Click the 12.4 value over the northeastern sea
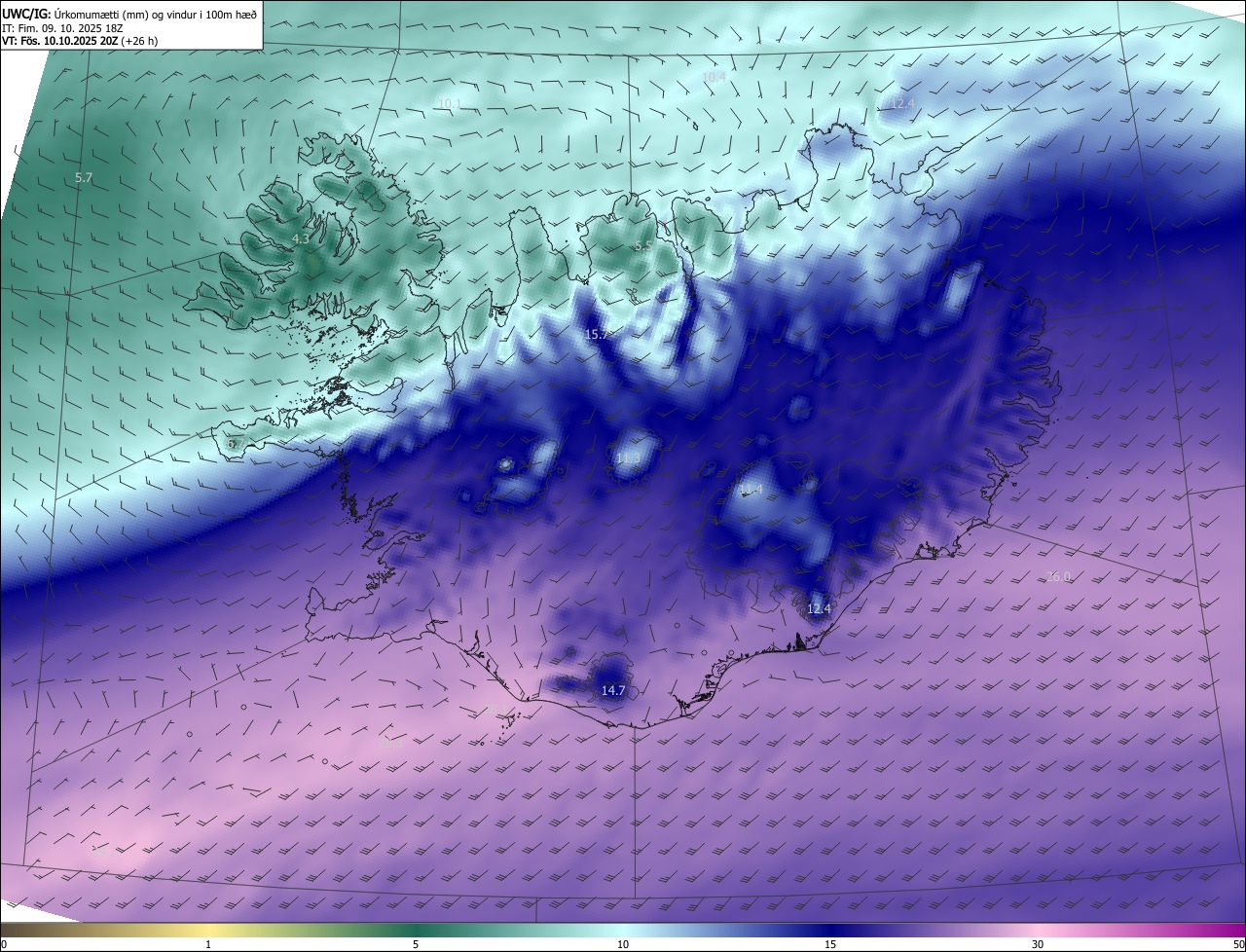Screen dimensions: 1246x952 (x=903, y=103)
